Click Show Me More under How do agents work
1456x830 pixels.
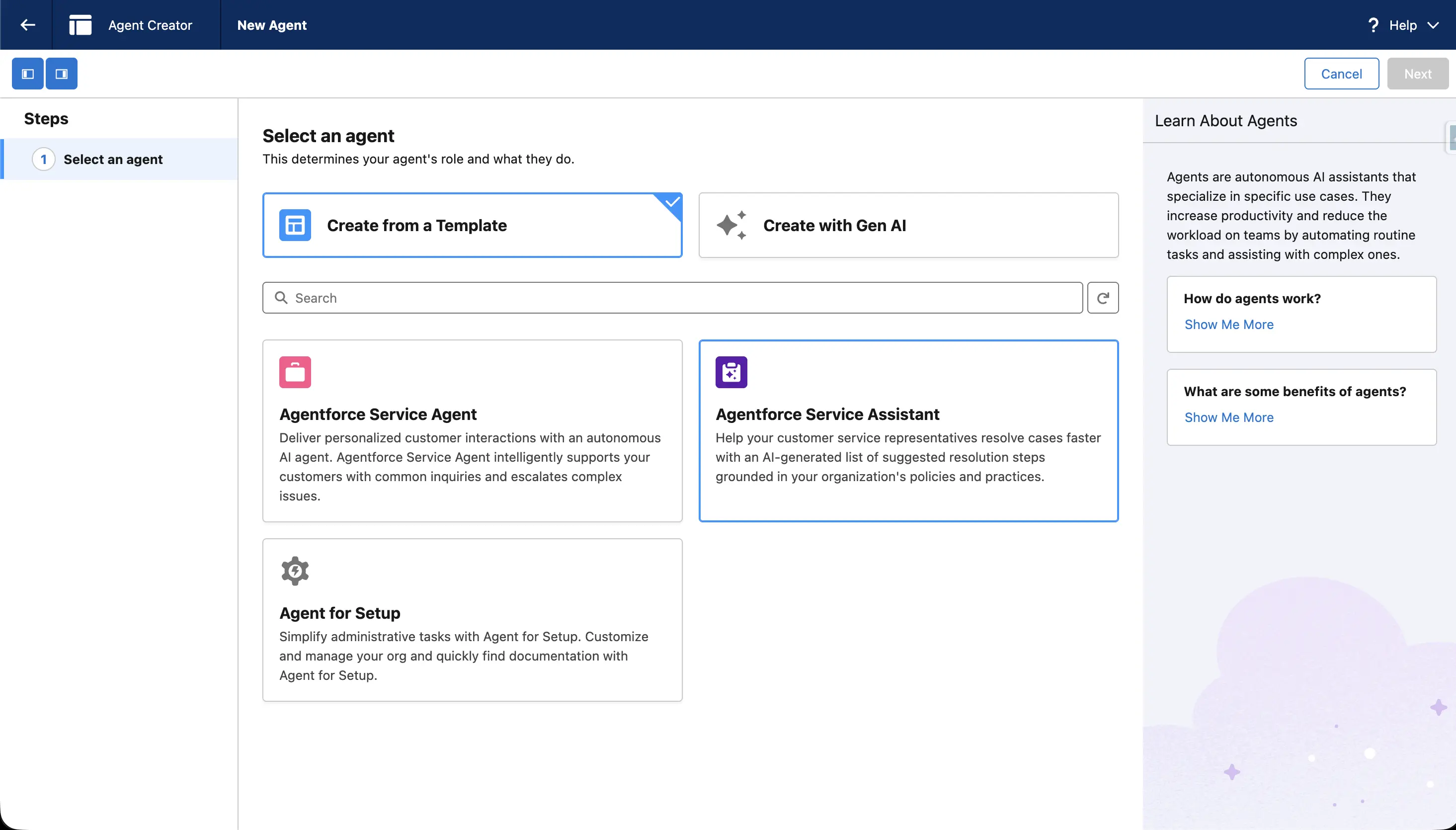pyautogui.click(x=1228, y=324)
